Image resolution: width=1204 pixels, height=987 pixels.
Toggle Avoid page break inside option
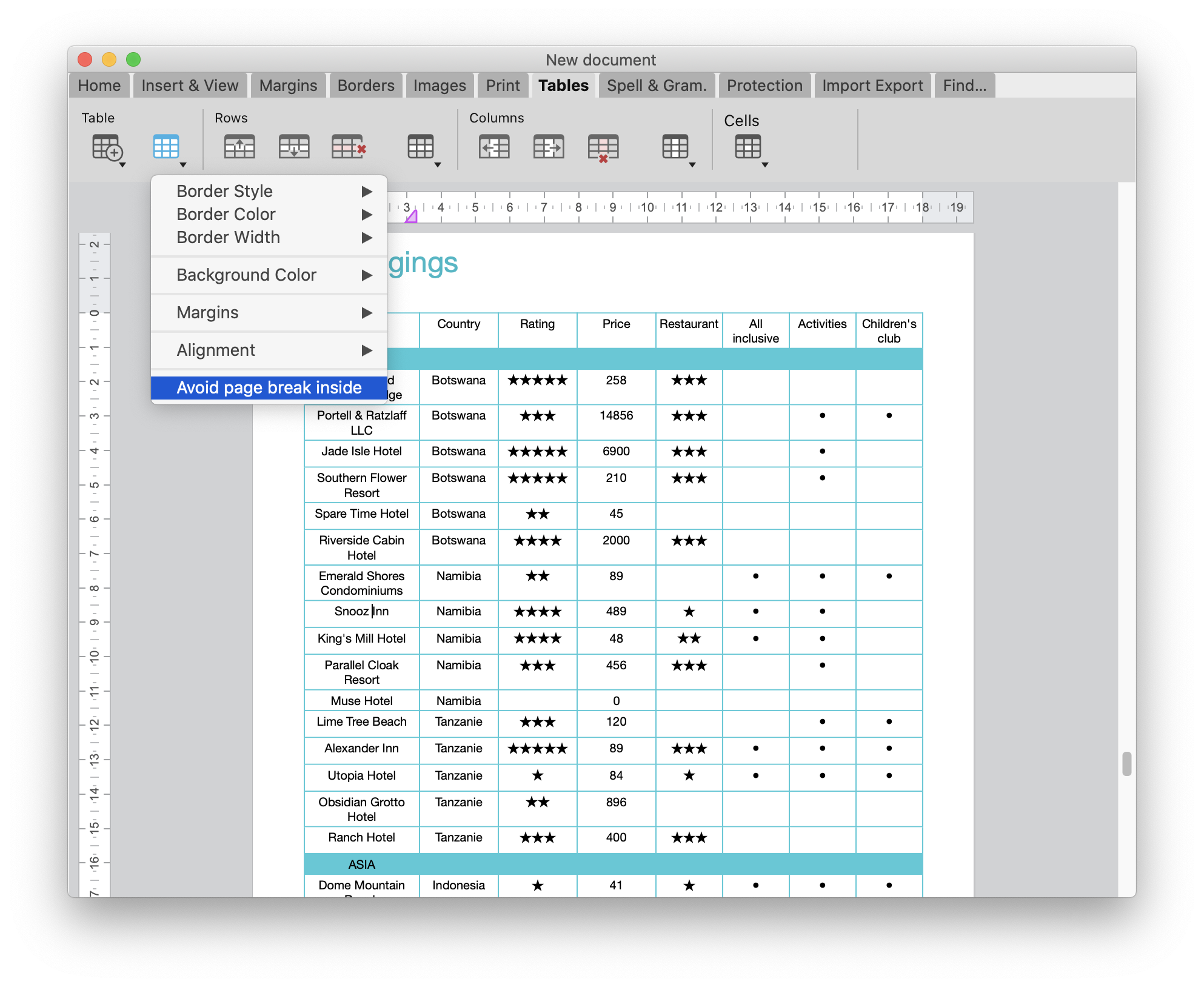[x=269, y=388]
